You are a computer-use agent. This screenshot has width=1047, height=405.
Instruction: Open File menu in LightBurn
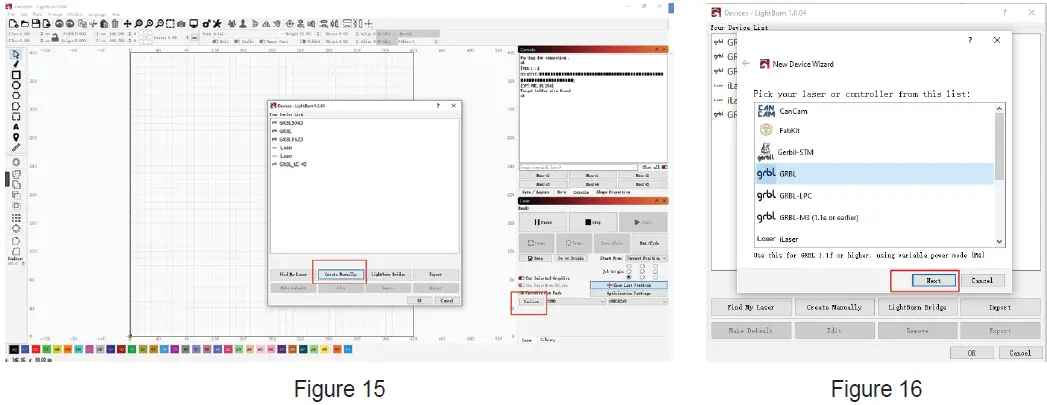click(x=11, y=14)
